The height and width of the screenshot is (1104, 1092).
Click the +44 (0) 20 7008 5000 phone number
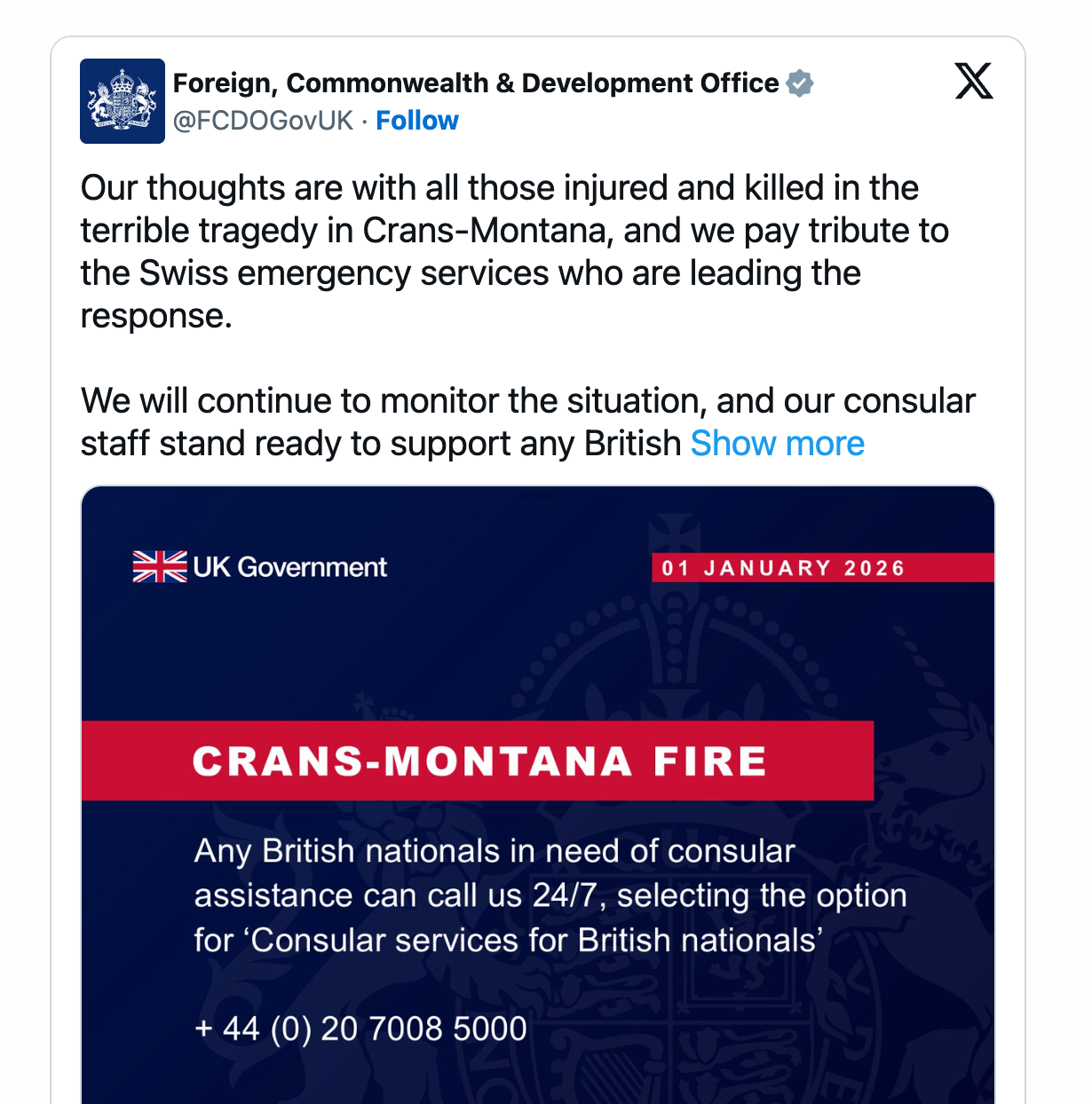[x=360, y=1029]
